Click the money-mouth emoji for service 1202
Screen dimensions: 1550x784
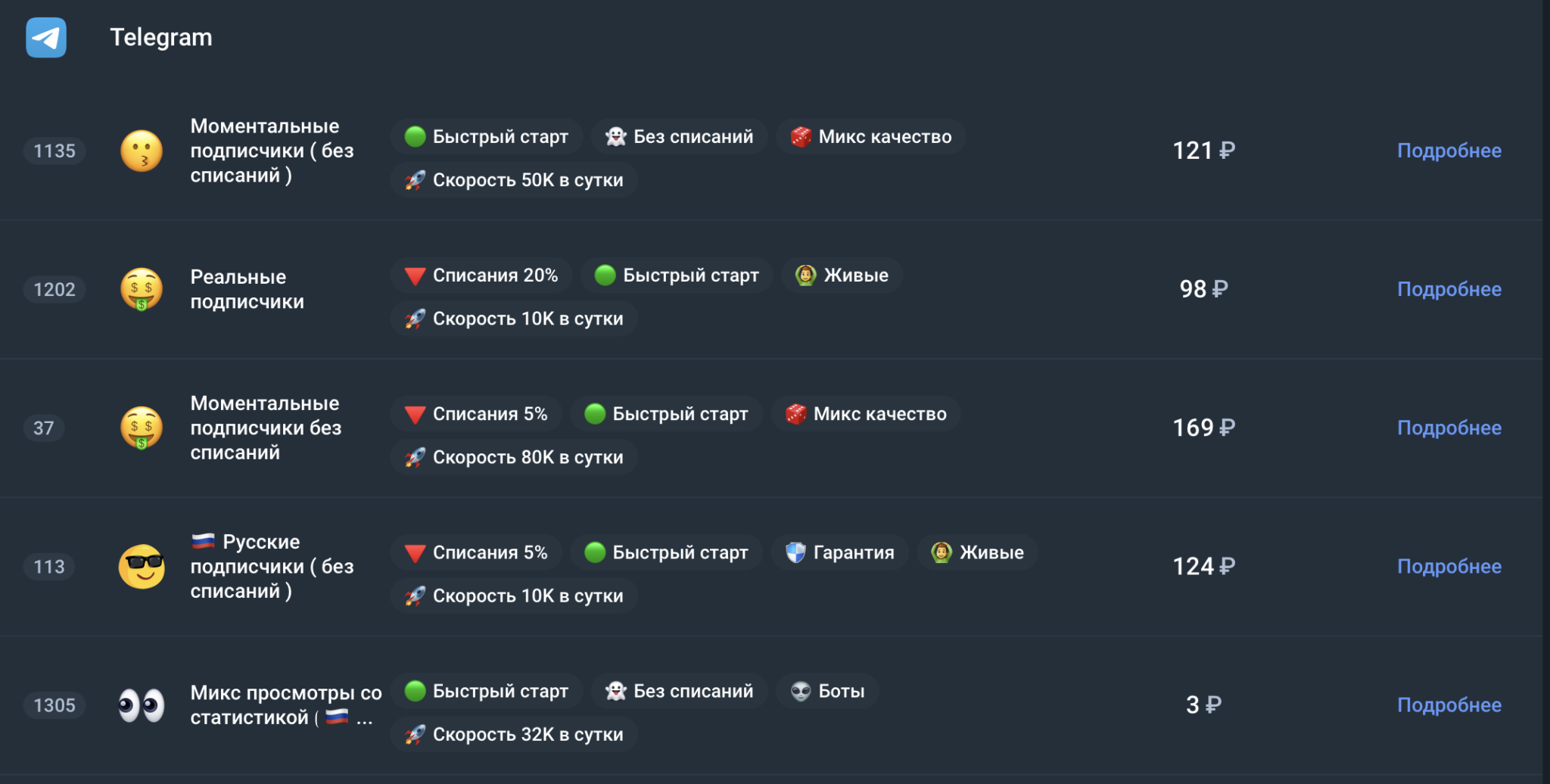142,289
